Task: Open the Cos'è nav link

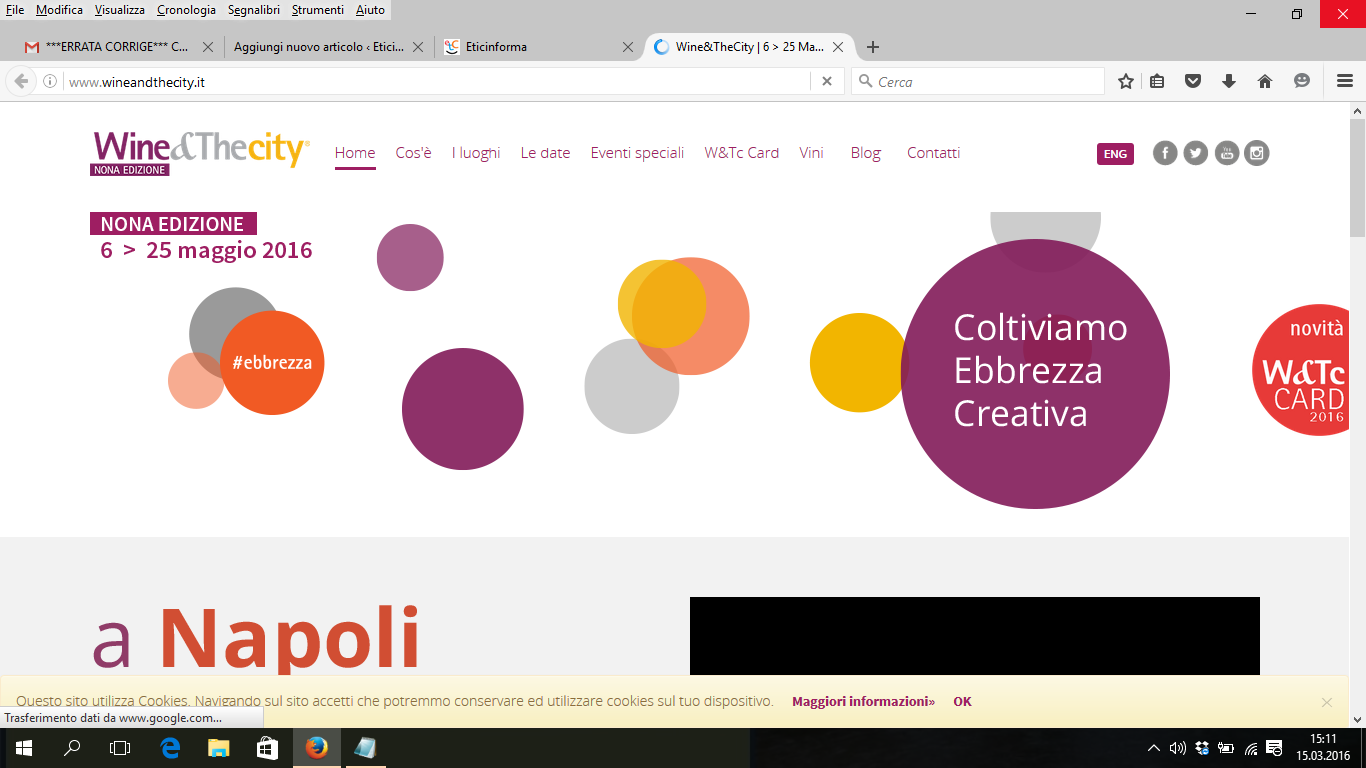Action: coord(413,153)
